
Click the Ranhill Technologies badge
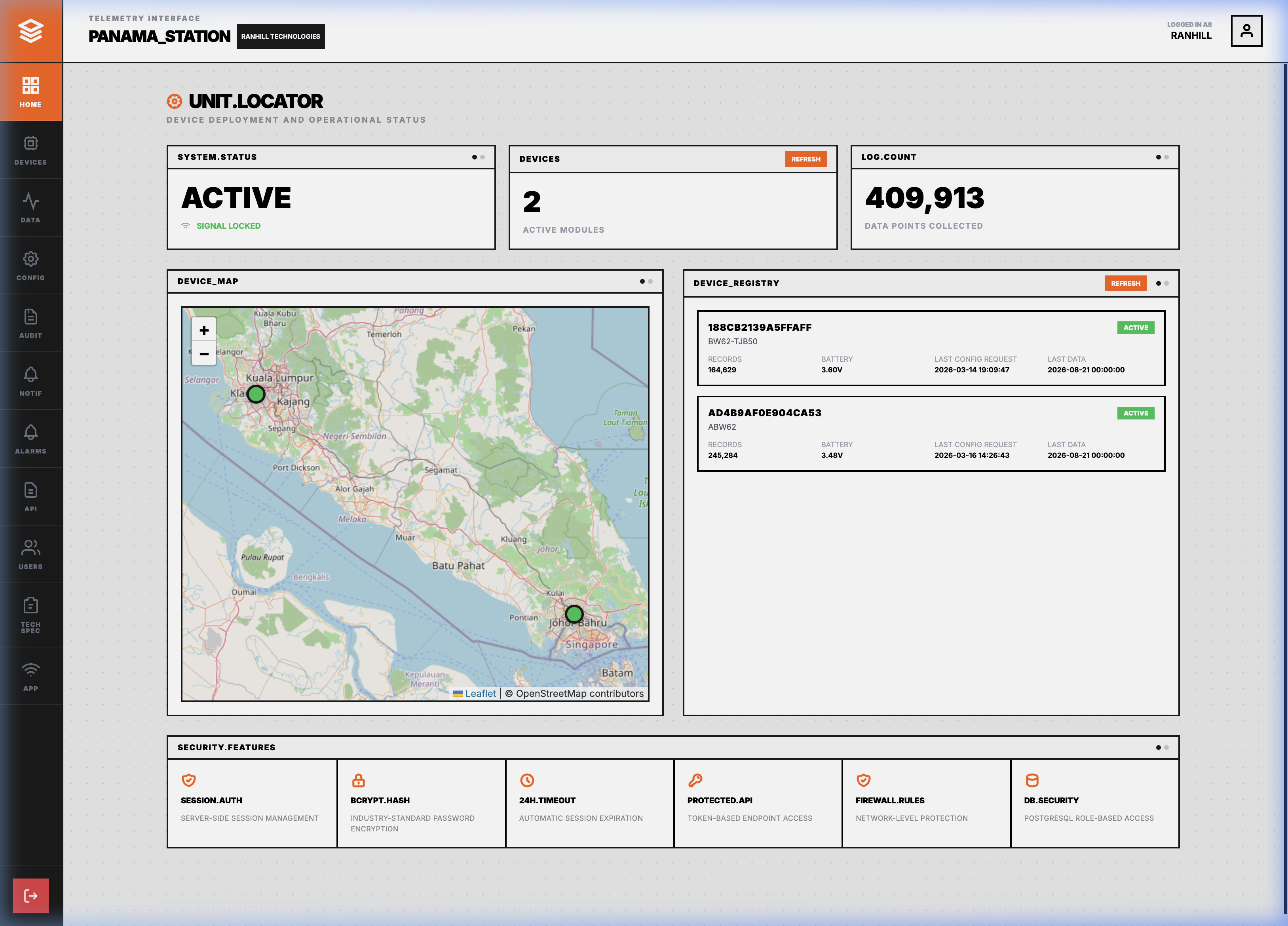[x=281, y=36]
